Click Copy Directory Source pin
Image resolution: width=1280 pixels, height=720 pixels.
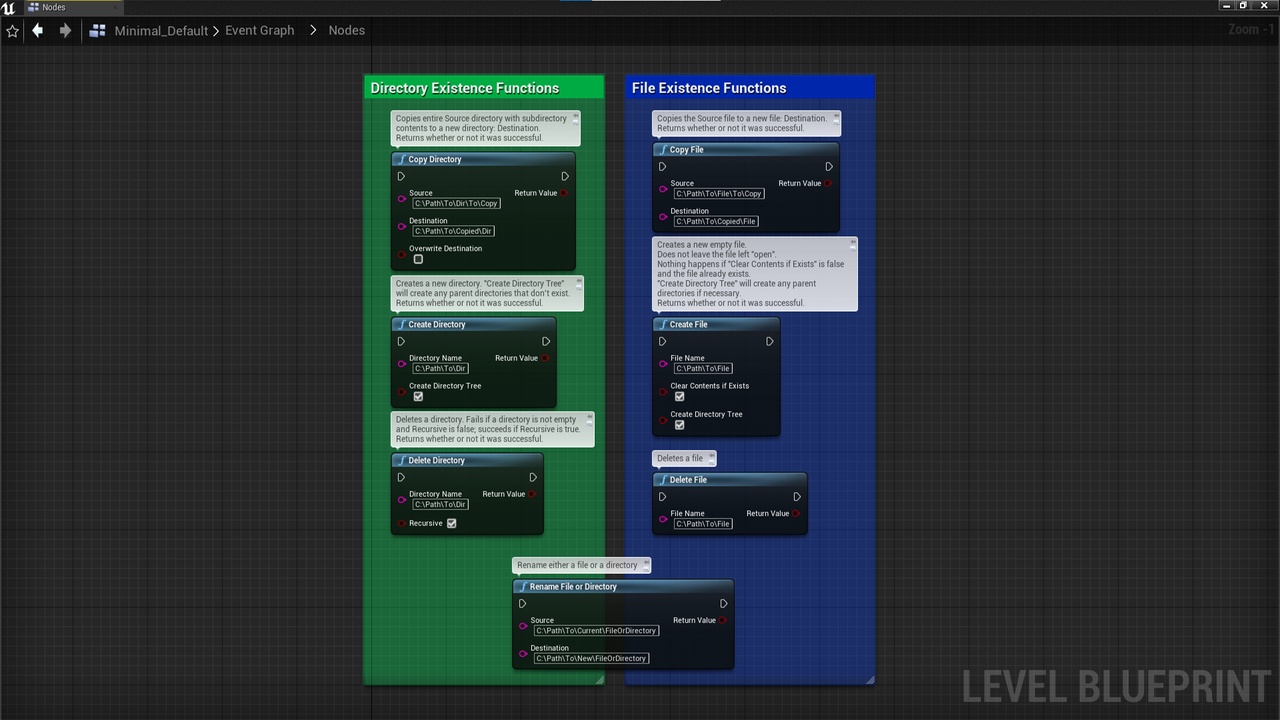pyautogui.click(x=402, y=198)
